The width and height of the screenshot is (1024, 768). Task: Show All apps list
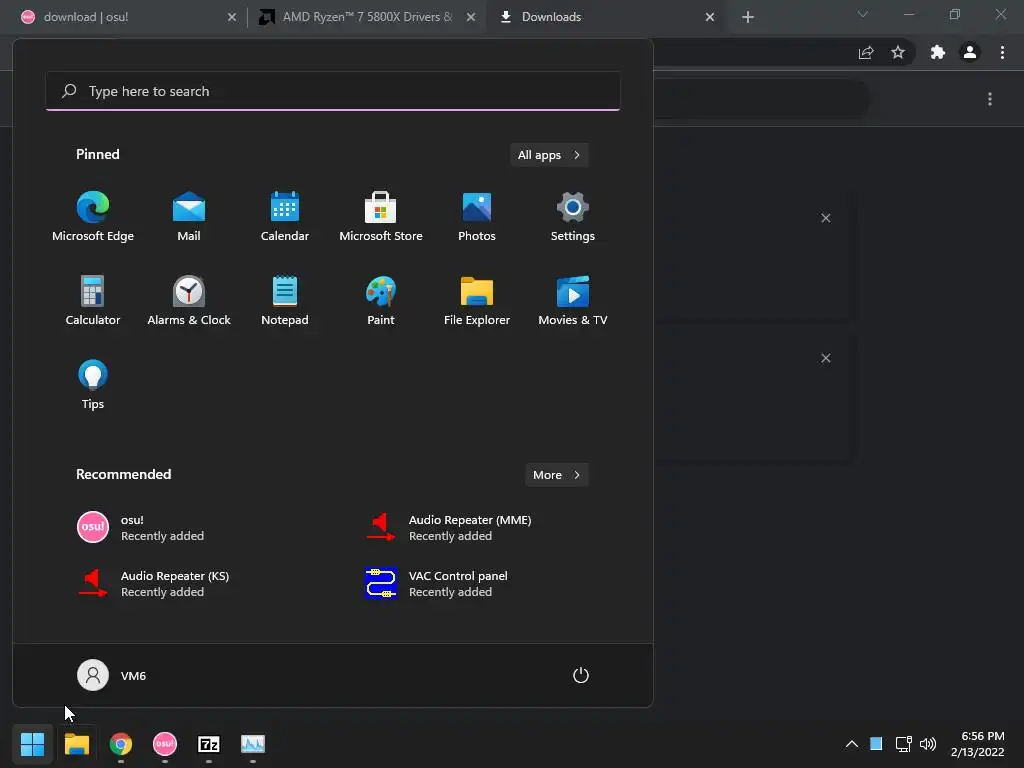click(x=549, y=155)
